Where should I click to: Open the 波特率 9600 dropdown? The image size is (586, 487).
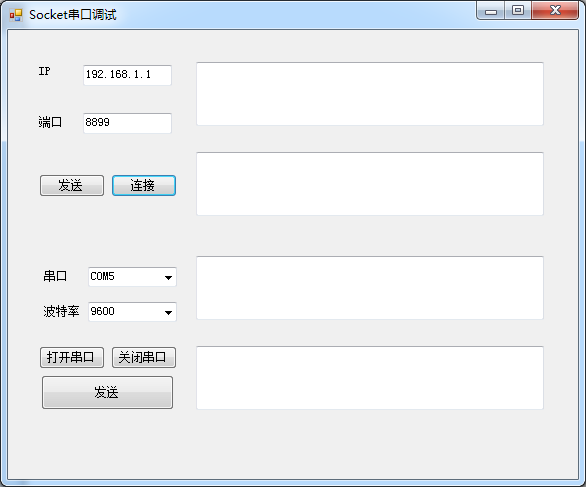[x=132, y=312]
